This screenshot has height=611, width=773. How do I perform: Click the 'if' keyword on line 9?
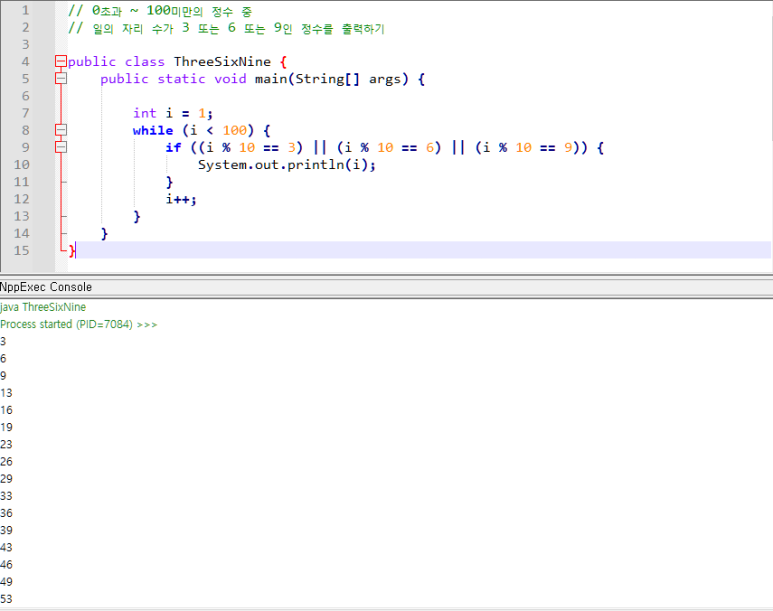coord(173,147)
